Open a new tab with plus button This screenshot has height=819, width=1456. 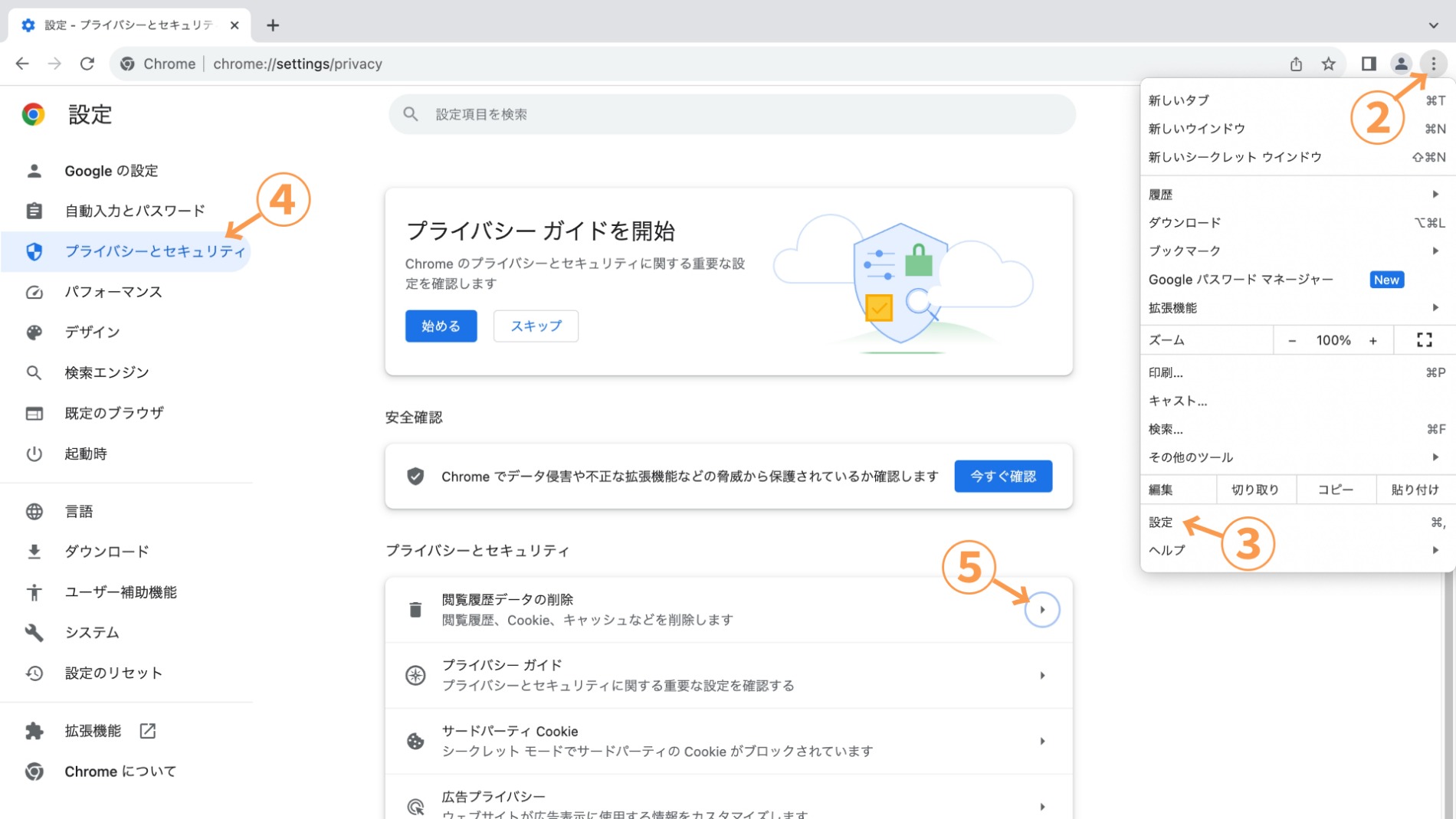(273, 25)
